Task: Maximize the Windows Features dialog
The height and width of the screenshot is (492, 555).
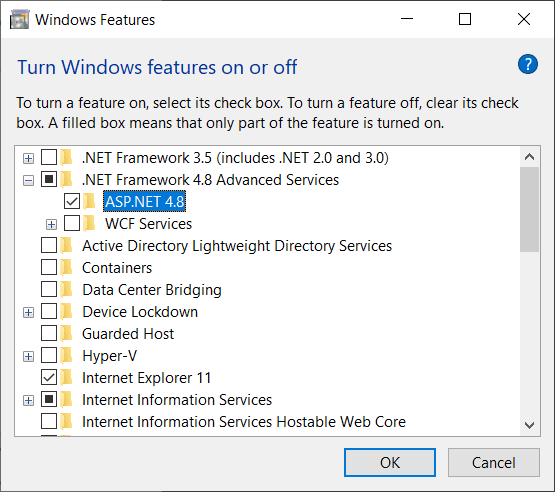Action: pos(465,19)
